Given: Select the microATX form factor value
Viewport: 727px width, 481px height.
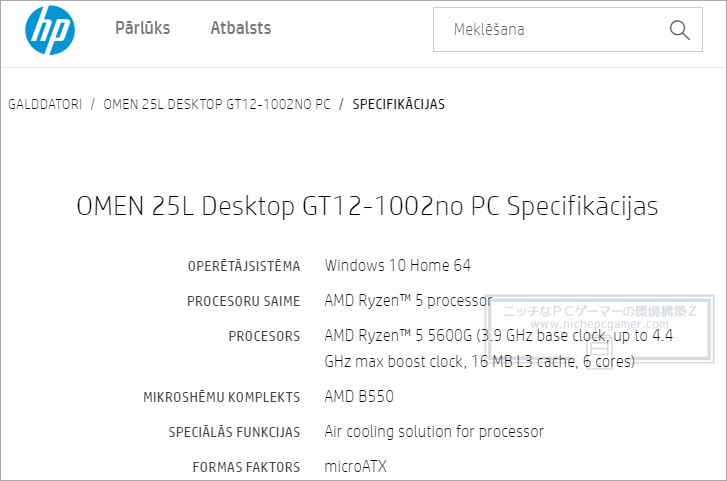Looking at the screenshot, I should point(356,466).
